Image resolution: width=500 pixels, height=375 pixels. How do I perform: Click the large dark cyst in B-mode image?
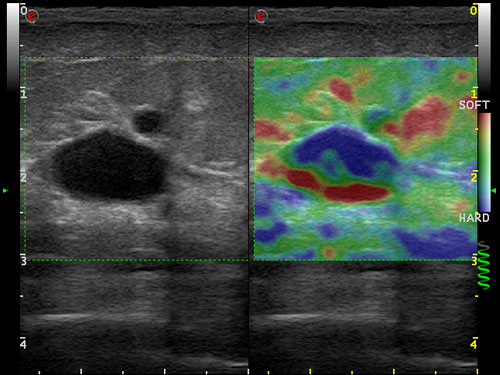point(111,166)
